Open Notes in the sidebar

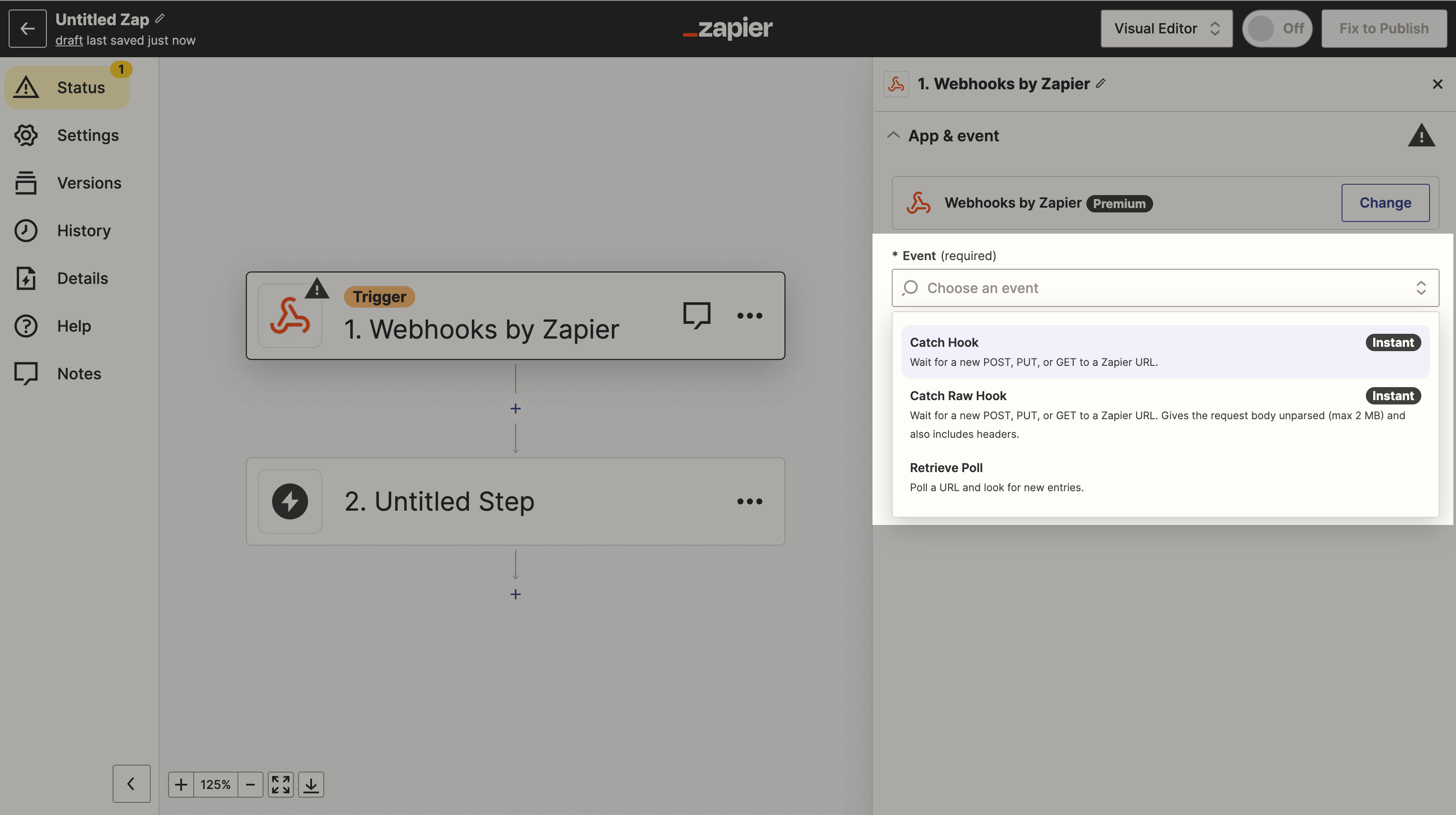pos(67,374)
